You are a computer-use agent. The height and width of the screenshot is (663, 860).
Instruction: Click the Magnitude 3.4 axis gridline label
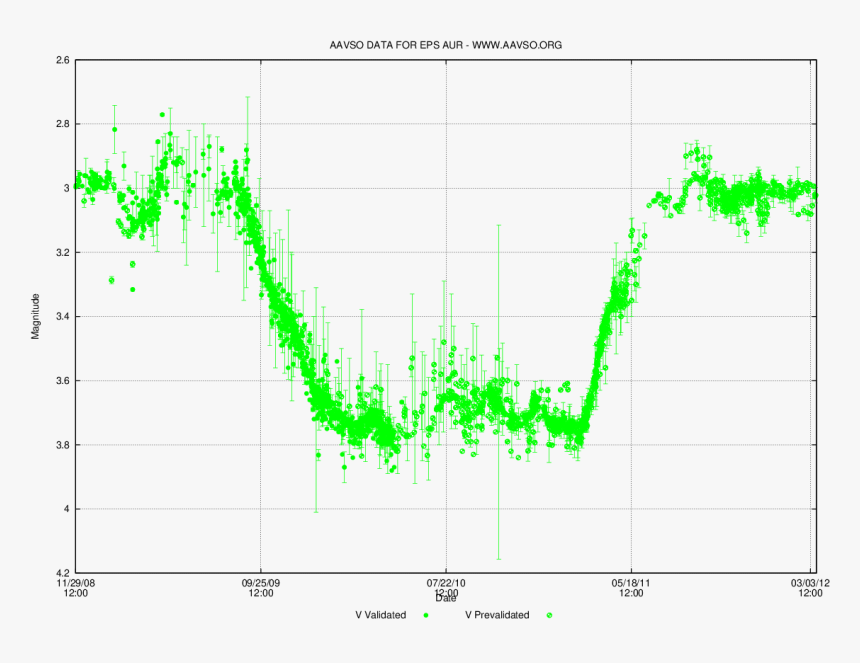[63, 315]
